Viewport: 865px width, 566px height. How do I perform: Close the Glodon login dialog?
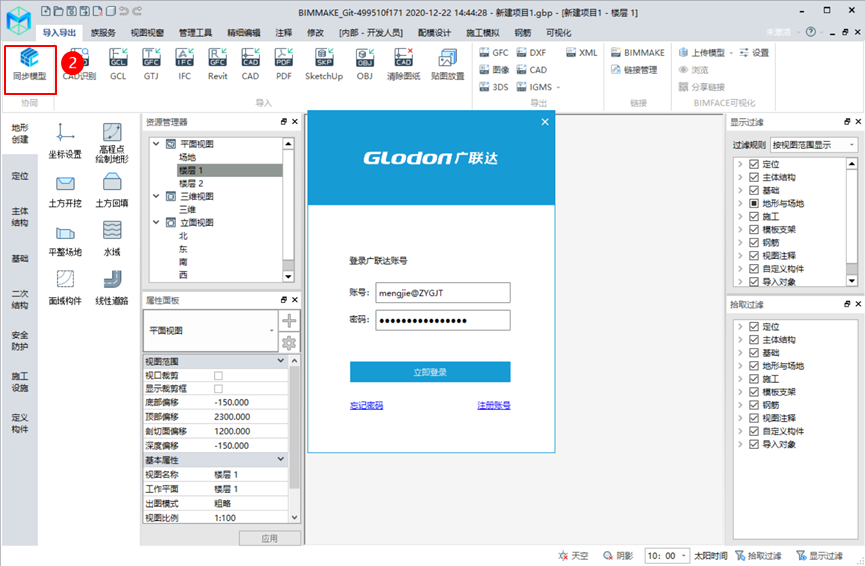tap(545, 122)
